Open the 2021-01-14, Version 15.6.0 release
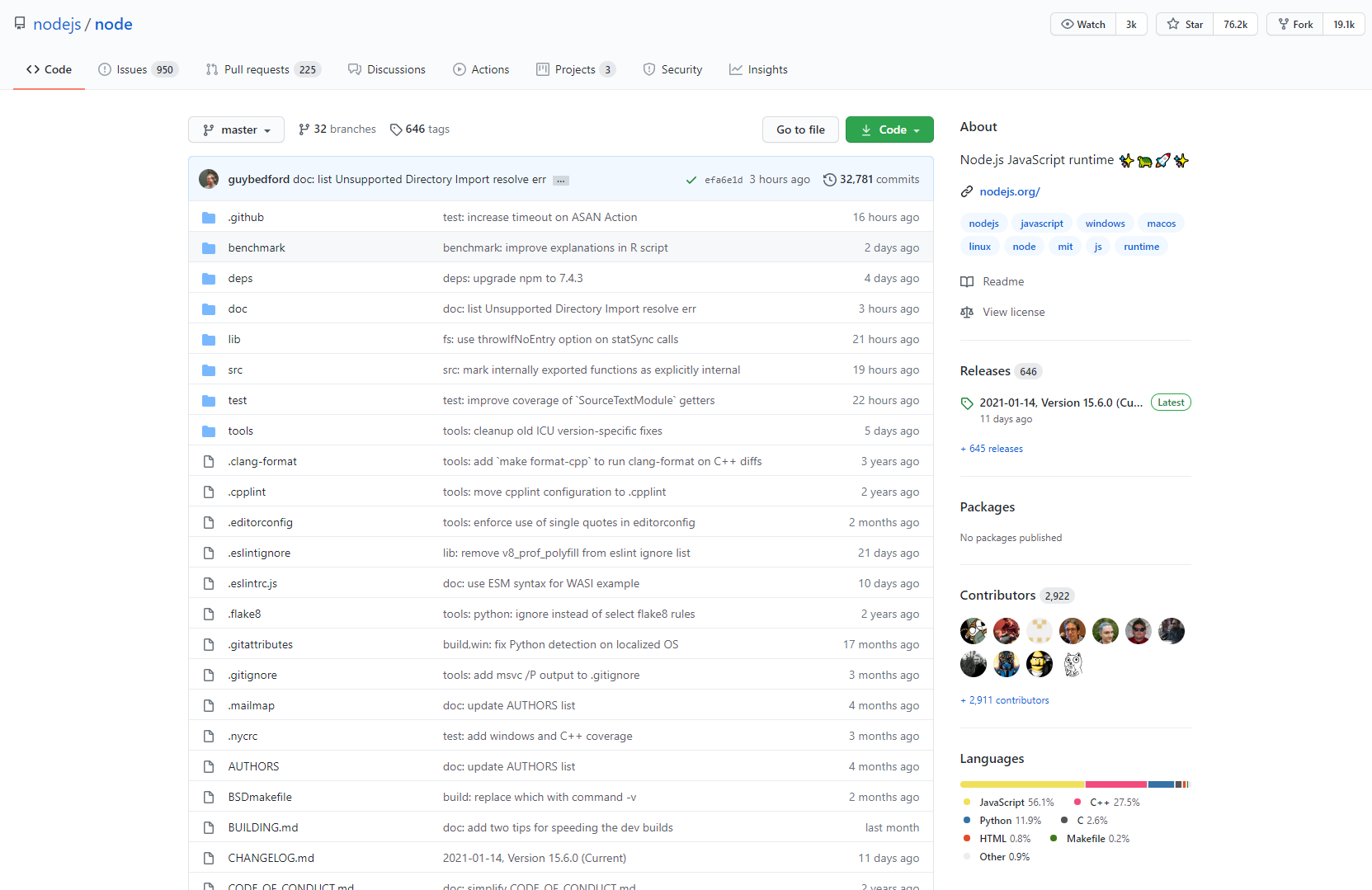The height and width of the screenshot is (890, 1372). (x=1061, y=403)
